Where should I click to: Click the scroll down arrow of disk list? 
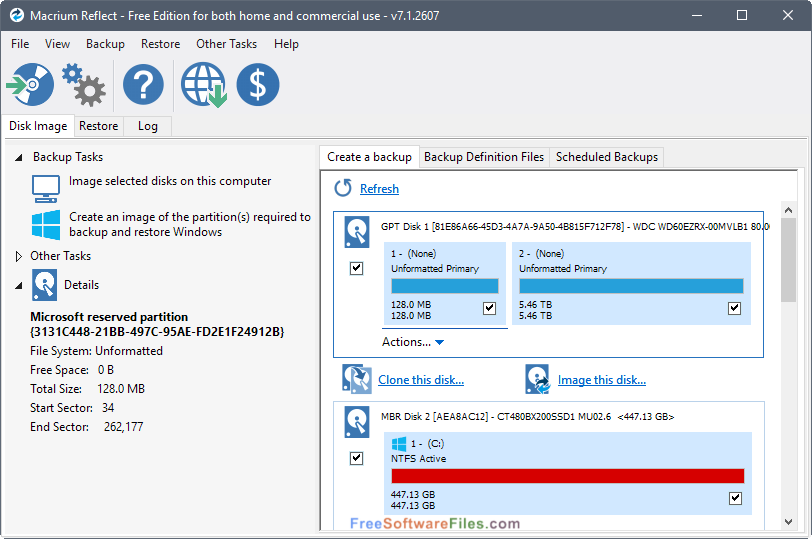(x=788, y=522)
